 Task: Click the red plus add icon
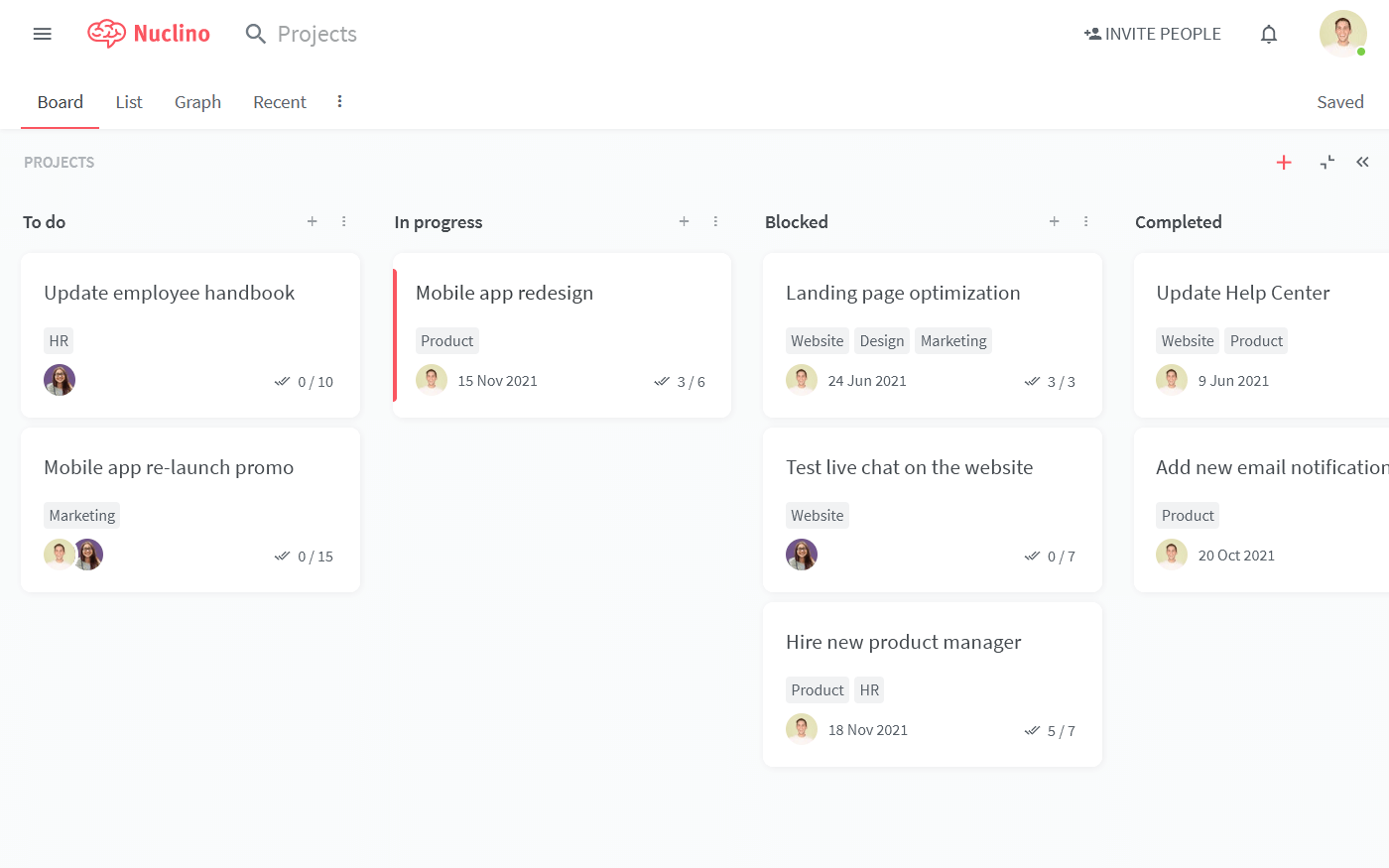pos(1284,163)
